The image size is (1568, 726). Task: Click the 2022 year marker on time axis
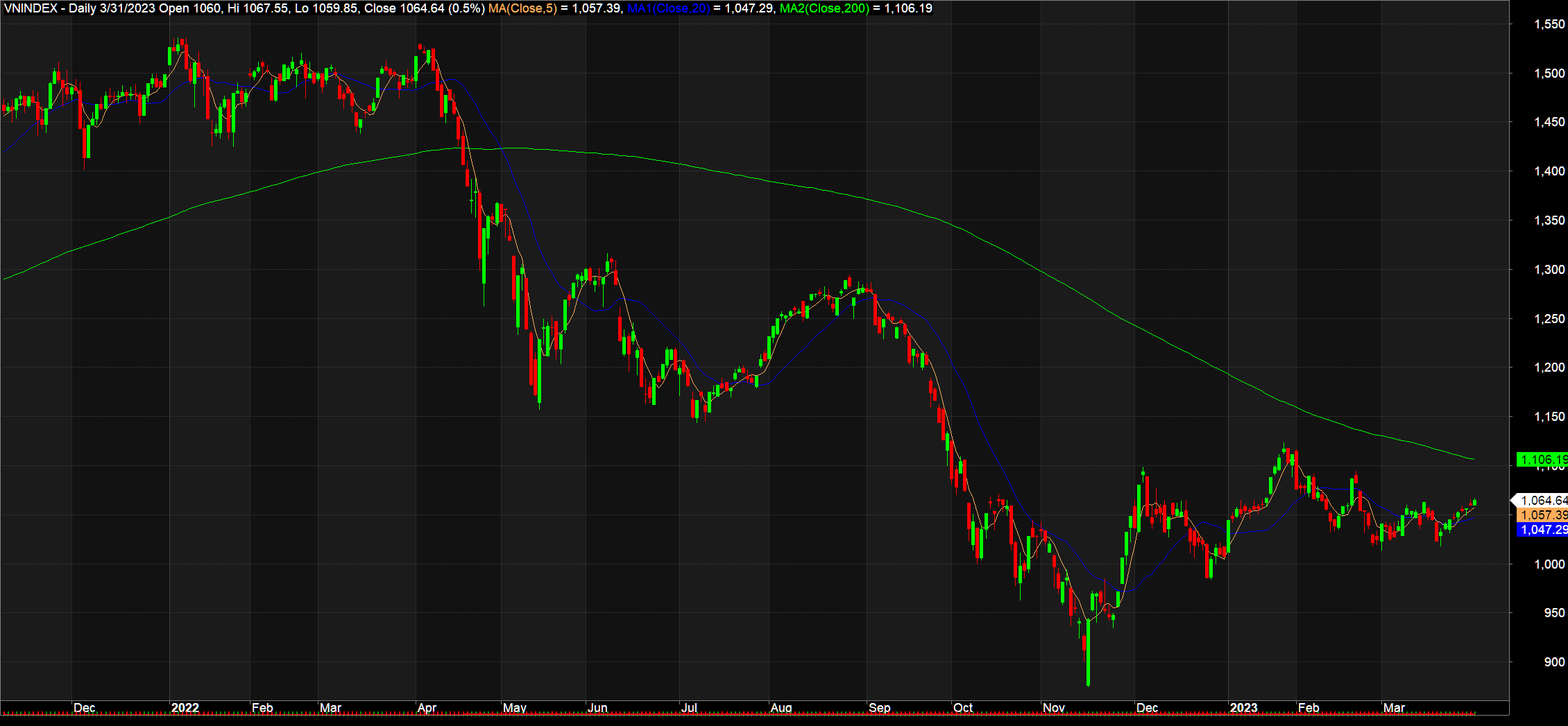pyautogui.click(x=185, y=708)
